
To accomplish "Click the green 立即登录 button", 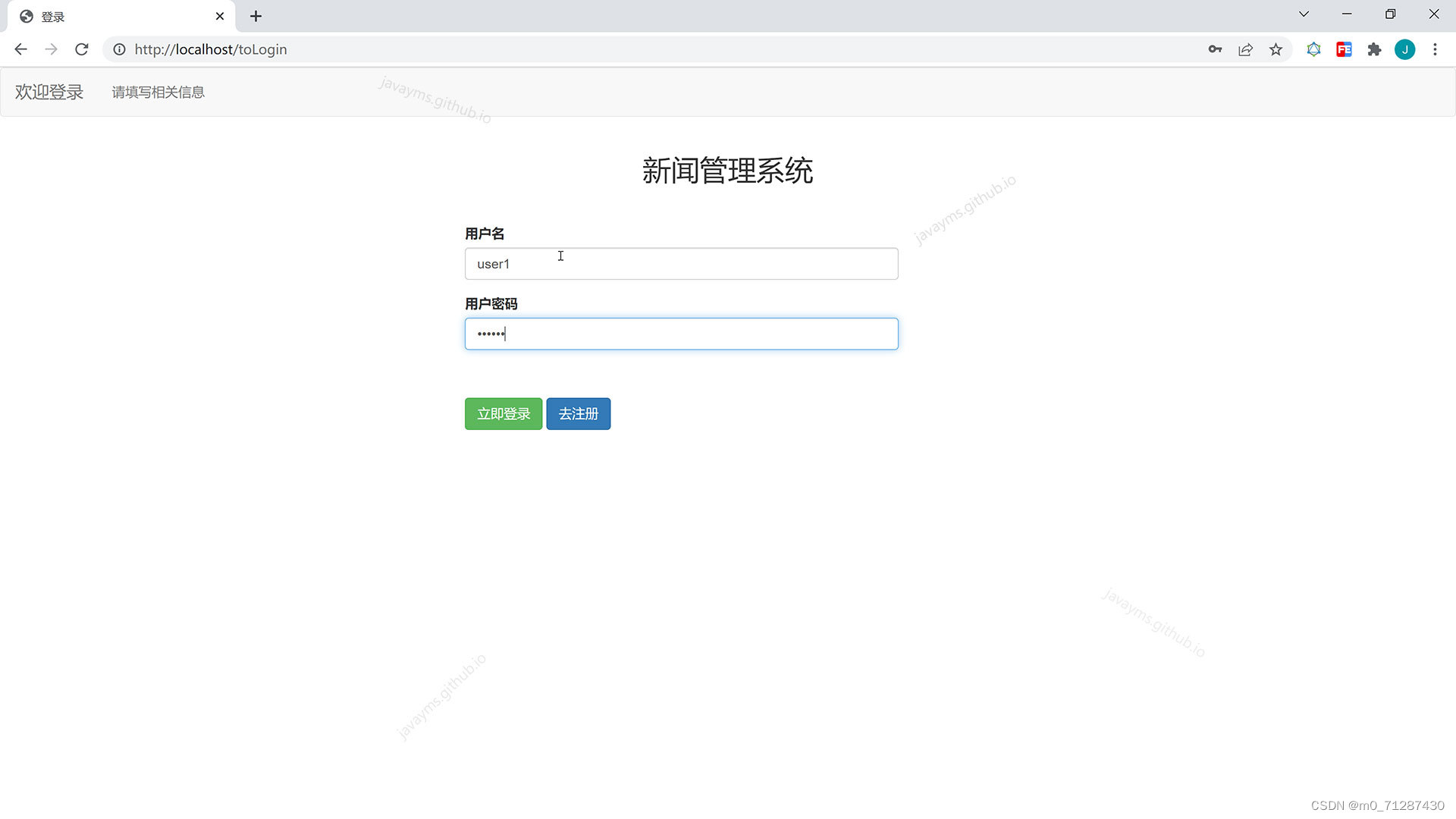I will point(503,414).
